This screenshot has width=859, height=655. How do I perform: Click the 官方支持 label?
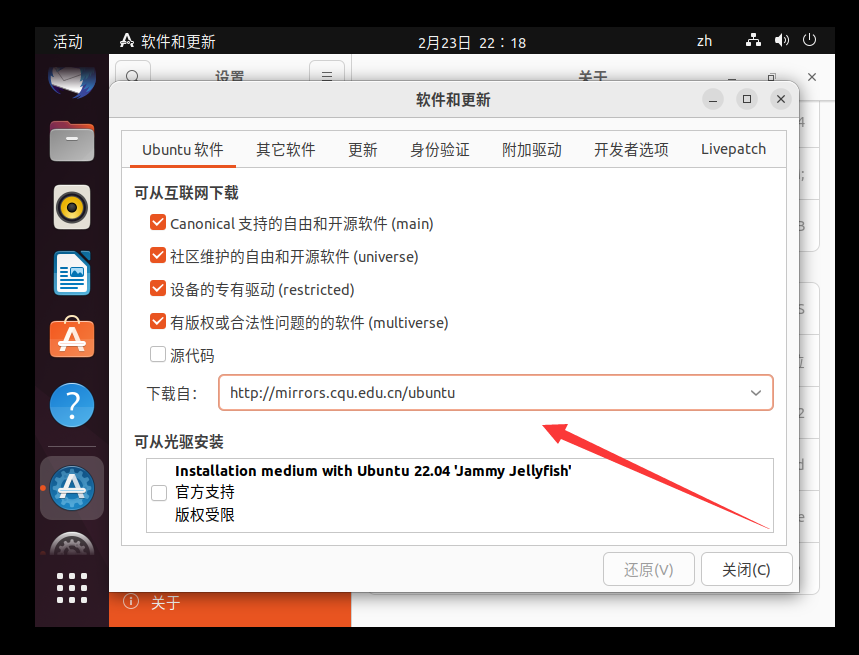(205, 492)
